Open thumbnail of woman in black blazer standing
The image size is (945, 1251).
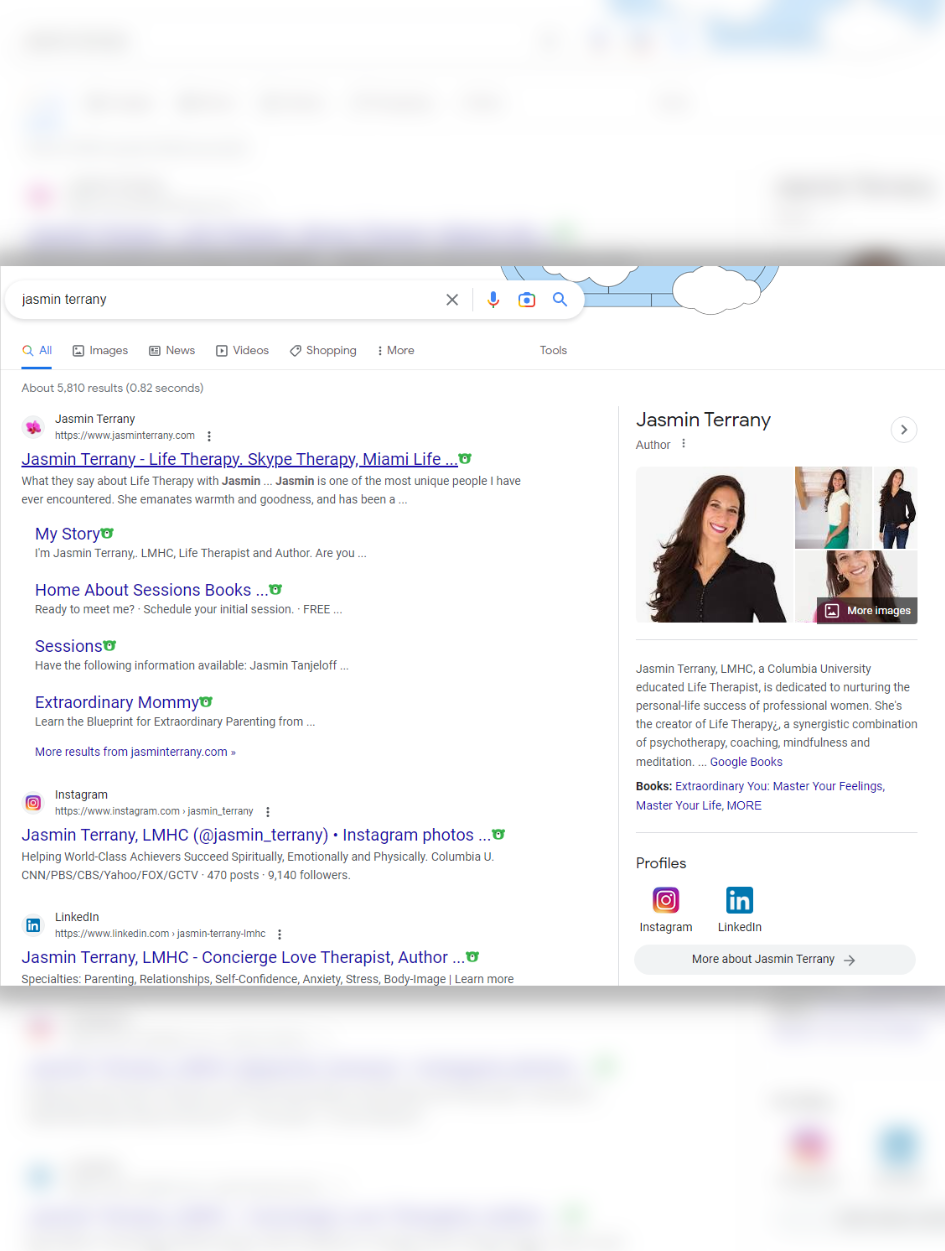[x=896, y=508]
